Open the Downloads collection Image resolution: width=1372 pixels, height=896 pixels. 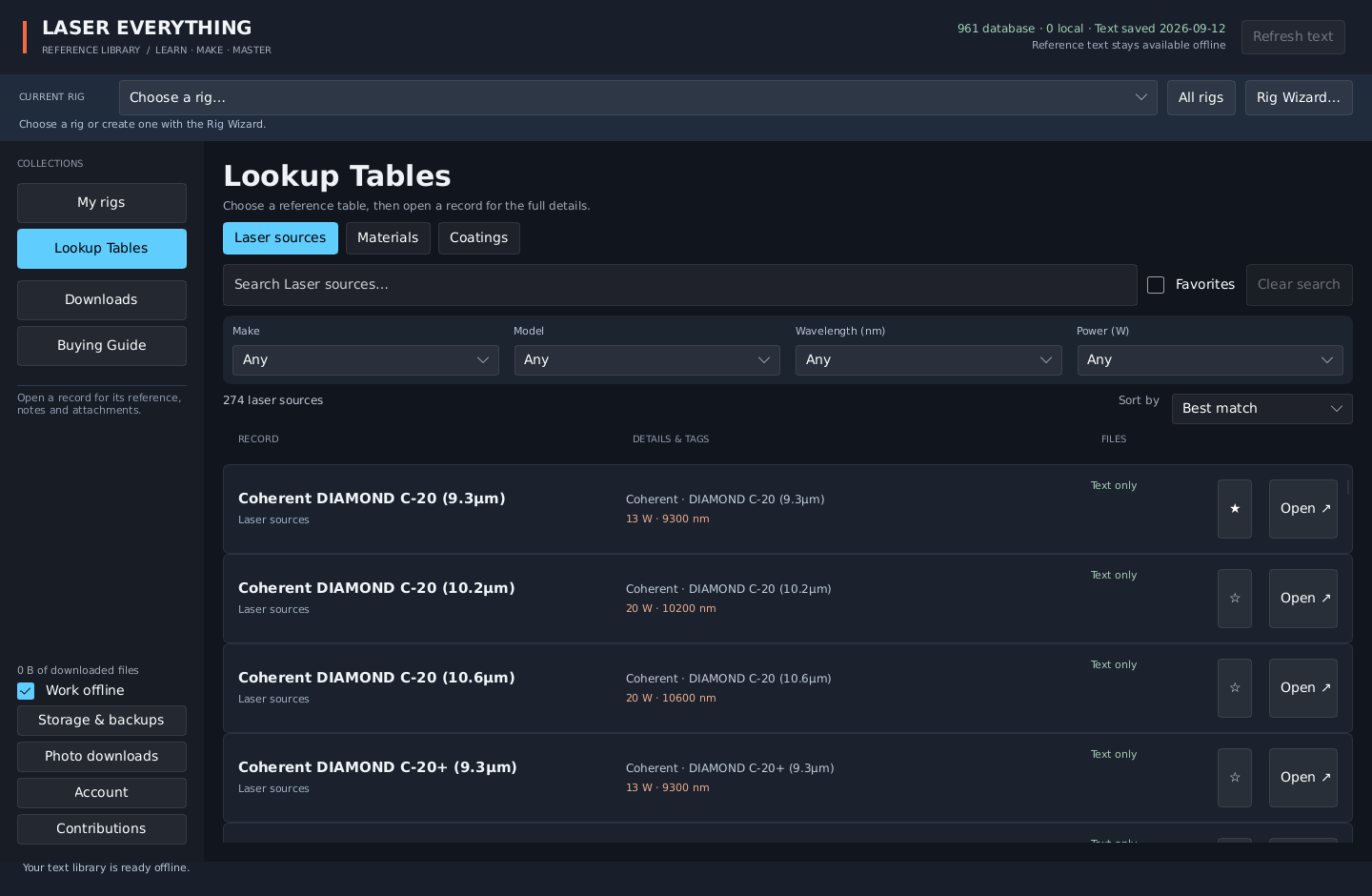point(102,300)
